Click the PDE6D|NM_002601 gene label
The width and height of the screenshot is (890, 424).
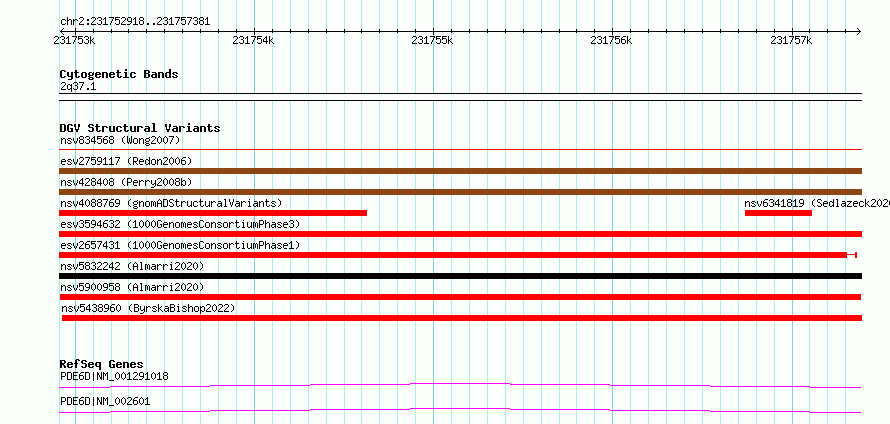coord(105,401)
